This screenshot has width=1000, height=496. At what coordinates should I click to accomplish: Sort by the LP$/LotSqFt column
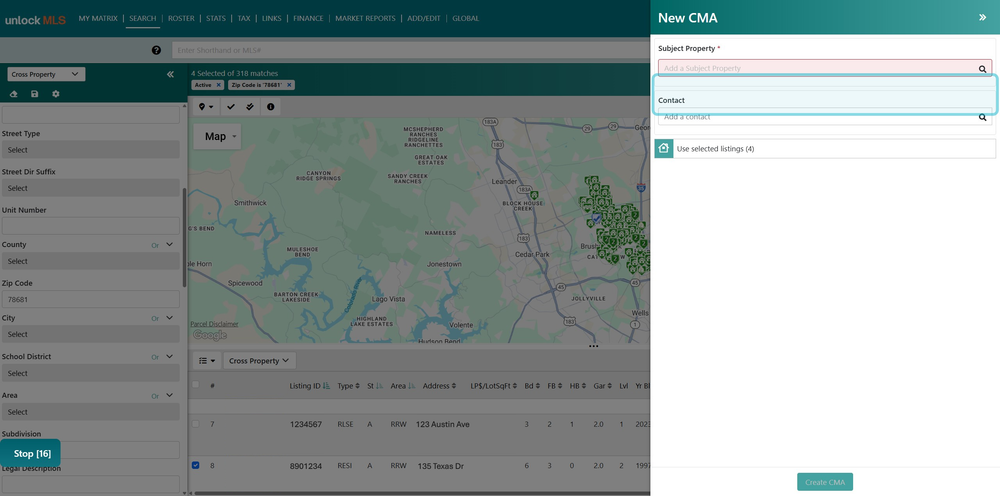[516, 386]
